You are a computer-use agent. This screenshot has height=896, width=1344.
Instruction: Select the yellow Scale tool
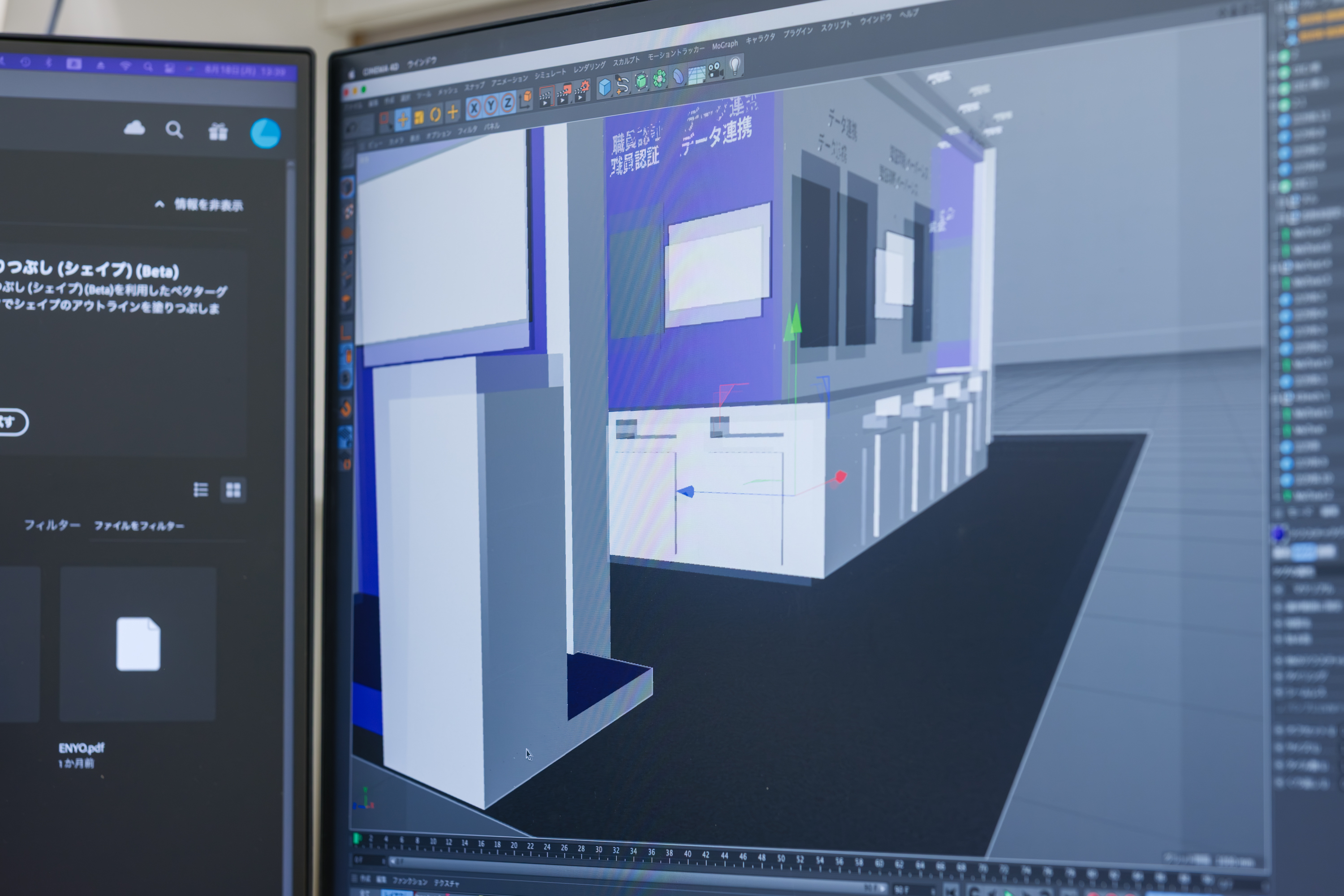tap(419, 117)
